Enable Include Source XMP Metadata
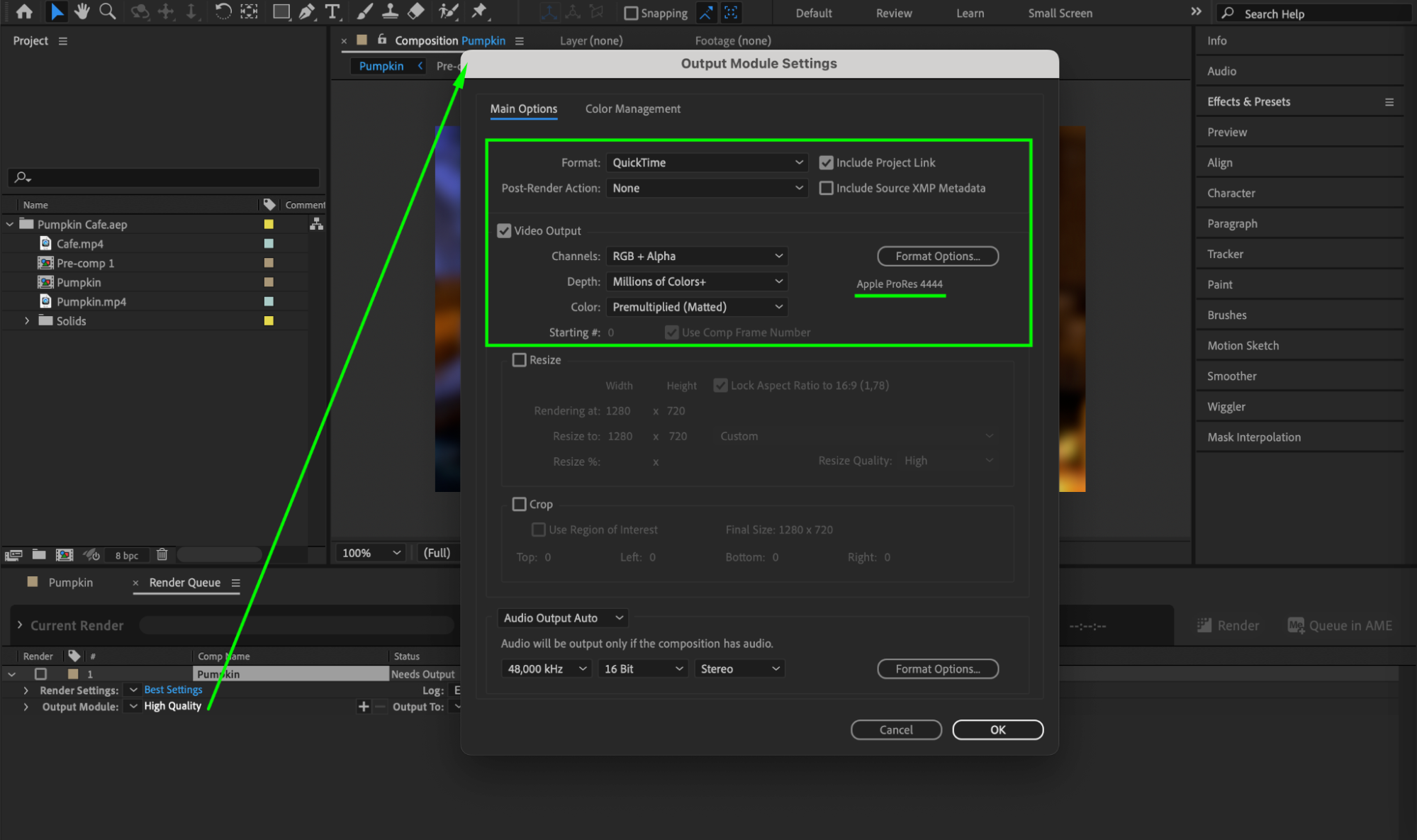Viewport: 1417px width, 840px height. [826, 189]
